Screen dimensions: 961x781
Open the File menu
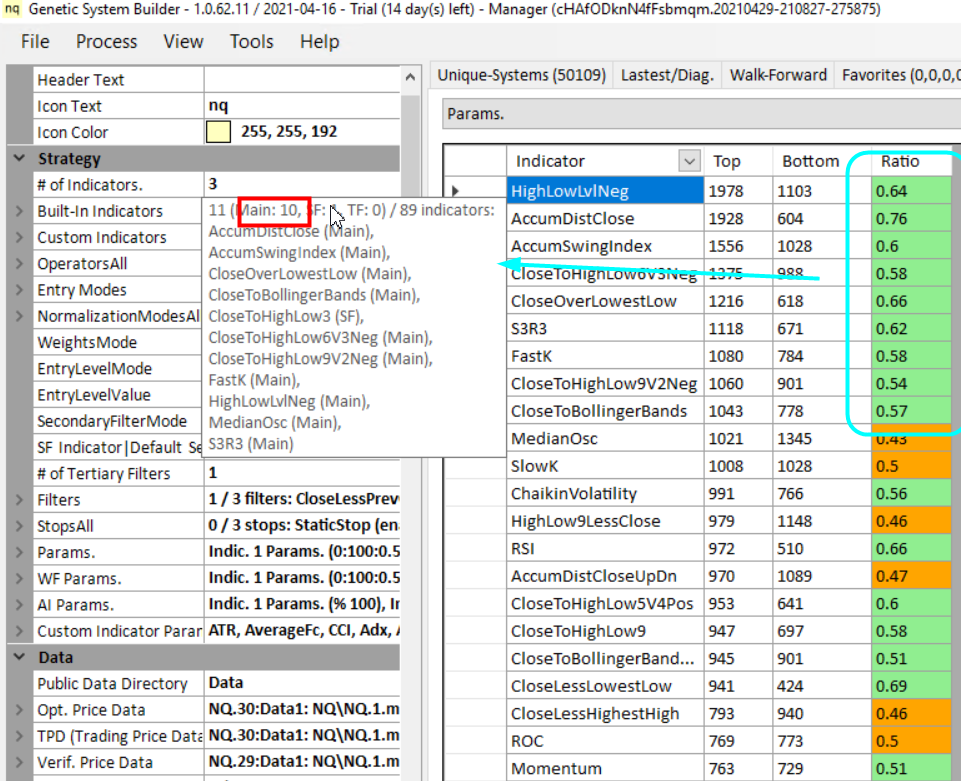click(x=35, y=42)
